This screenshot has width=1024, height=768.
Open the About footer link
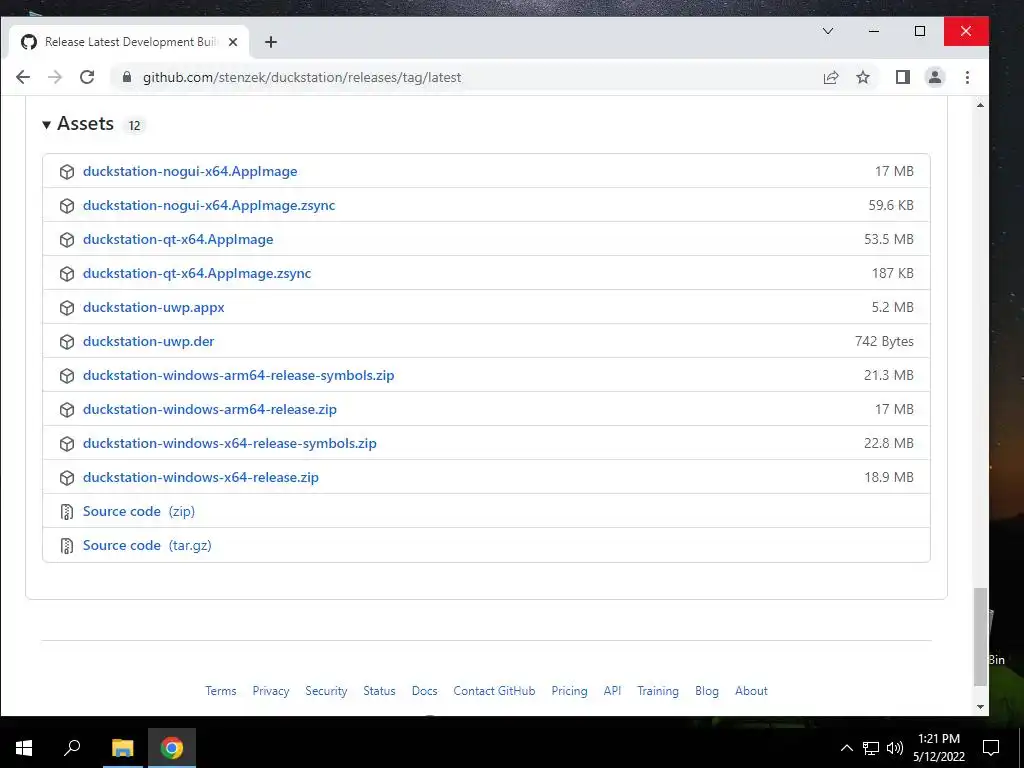coord(751,691)
